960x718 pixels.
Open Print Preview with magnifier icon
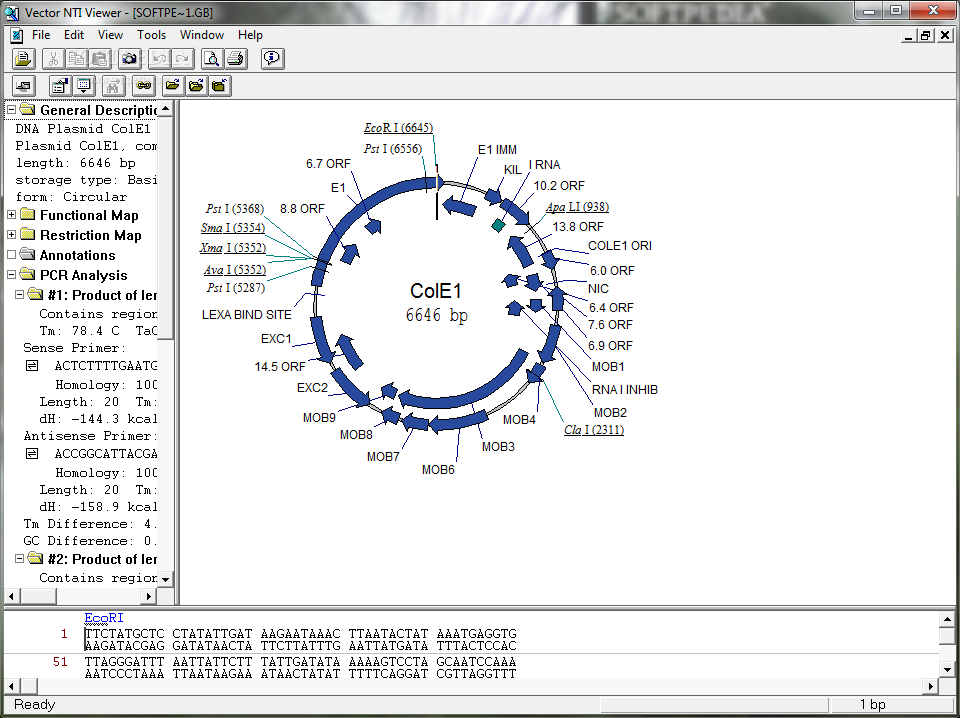click(x=212, y=59)
